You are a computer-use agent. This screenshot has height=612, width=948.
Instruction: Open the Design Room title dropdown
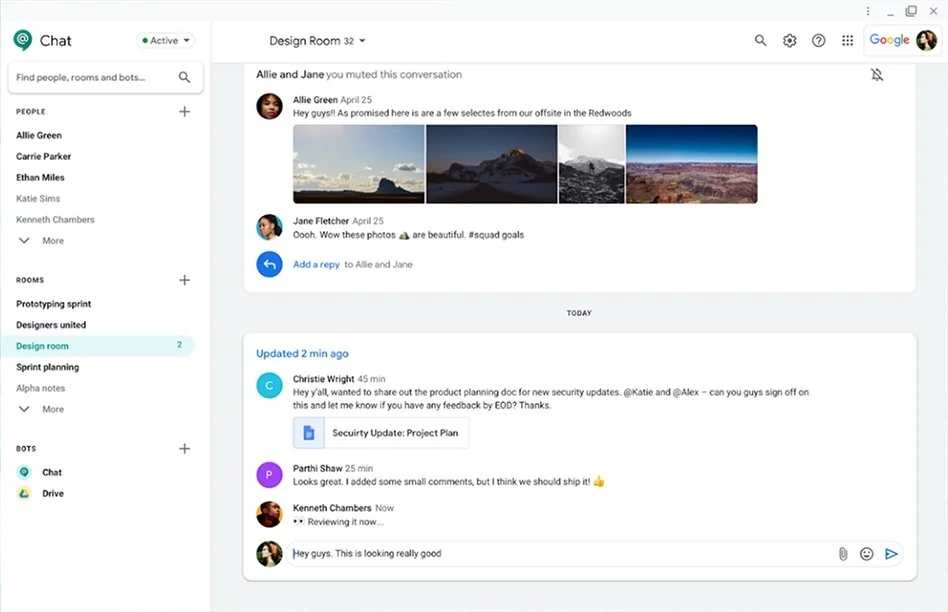(317, 41)
